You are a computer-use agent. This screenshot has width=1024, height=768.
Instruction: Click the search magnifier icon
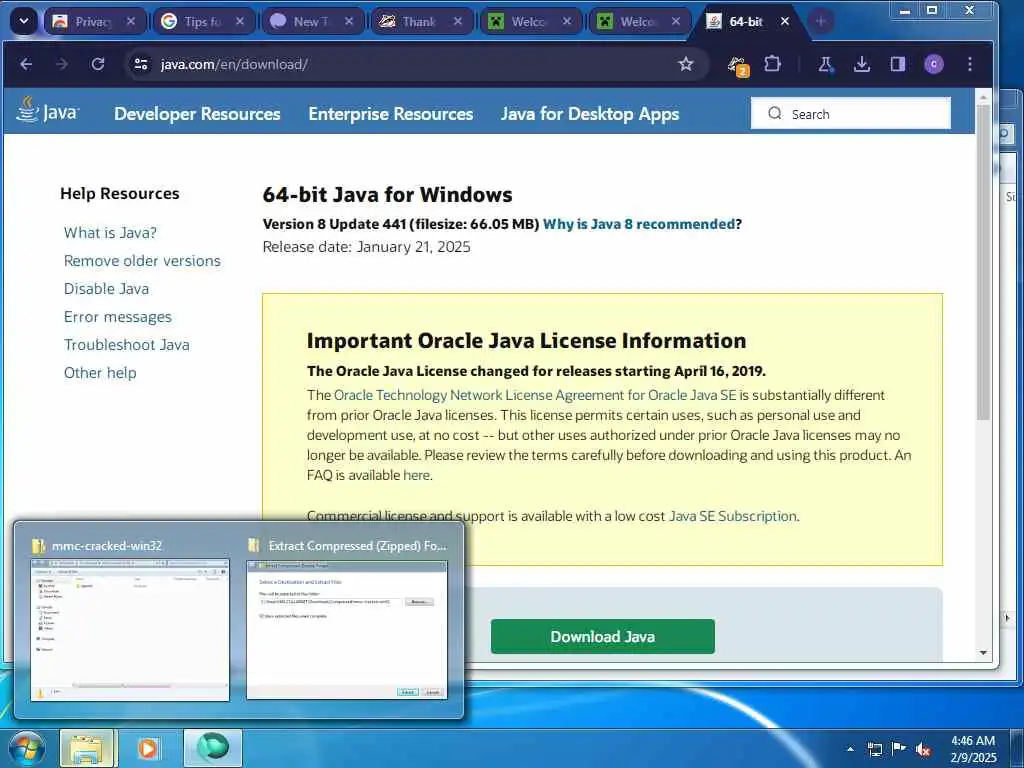pyautogui.click(x=775, y=114)
